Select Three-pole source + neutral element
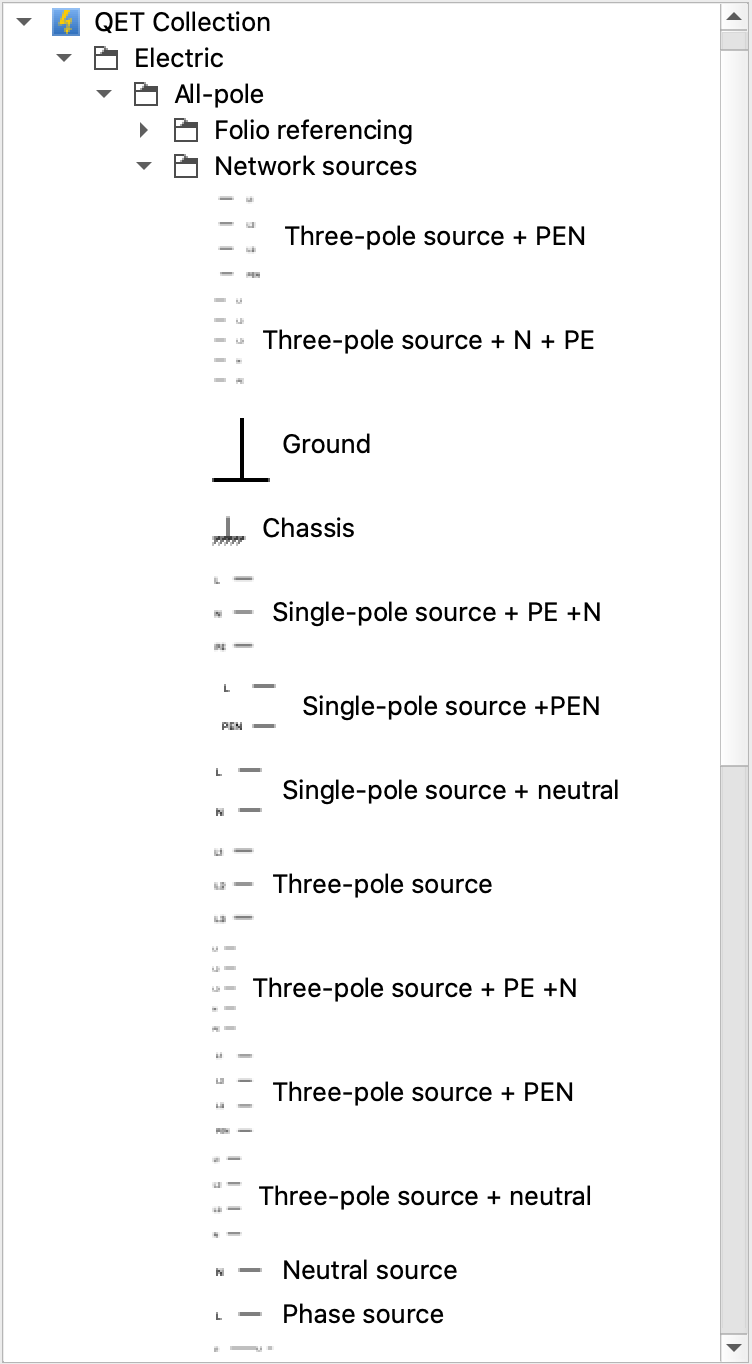The height and width of the screenshot is (1364, 752). coord(425,1196)
